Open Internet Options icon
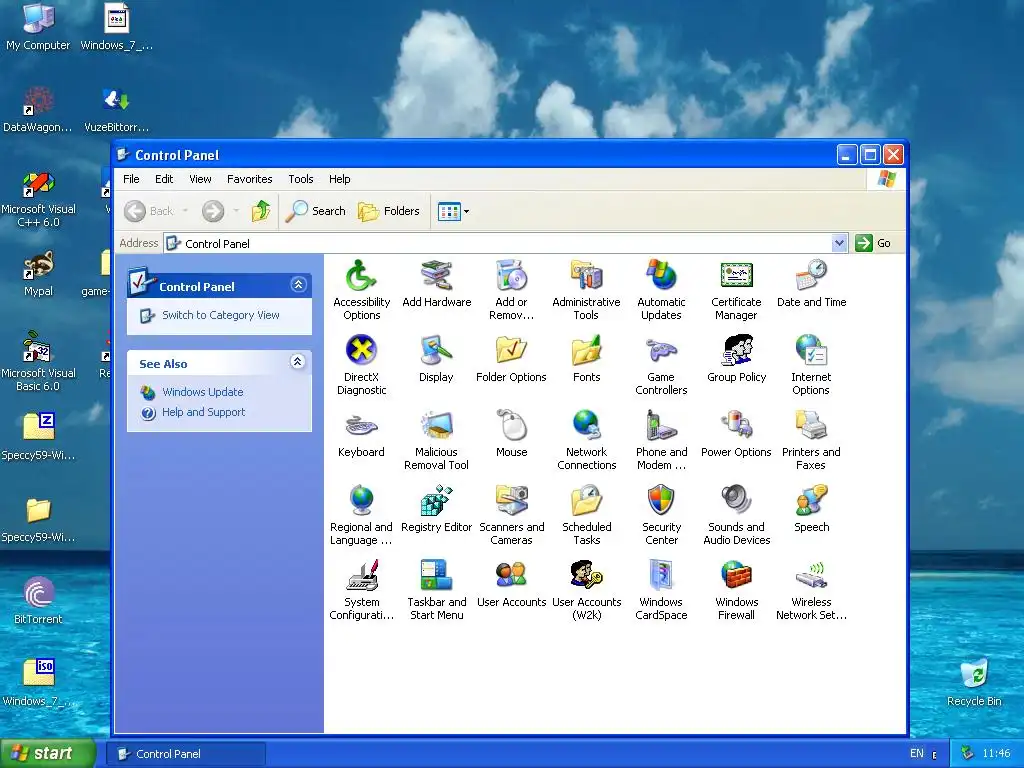The height and width of the screenshot is (768, 1024). (x=811, y=365)
